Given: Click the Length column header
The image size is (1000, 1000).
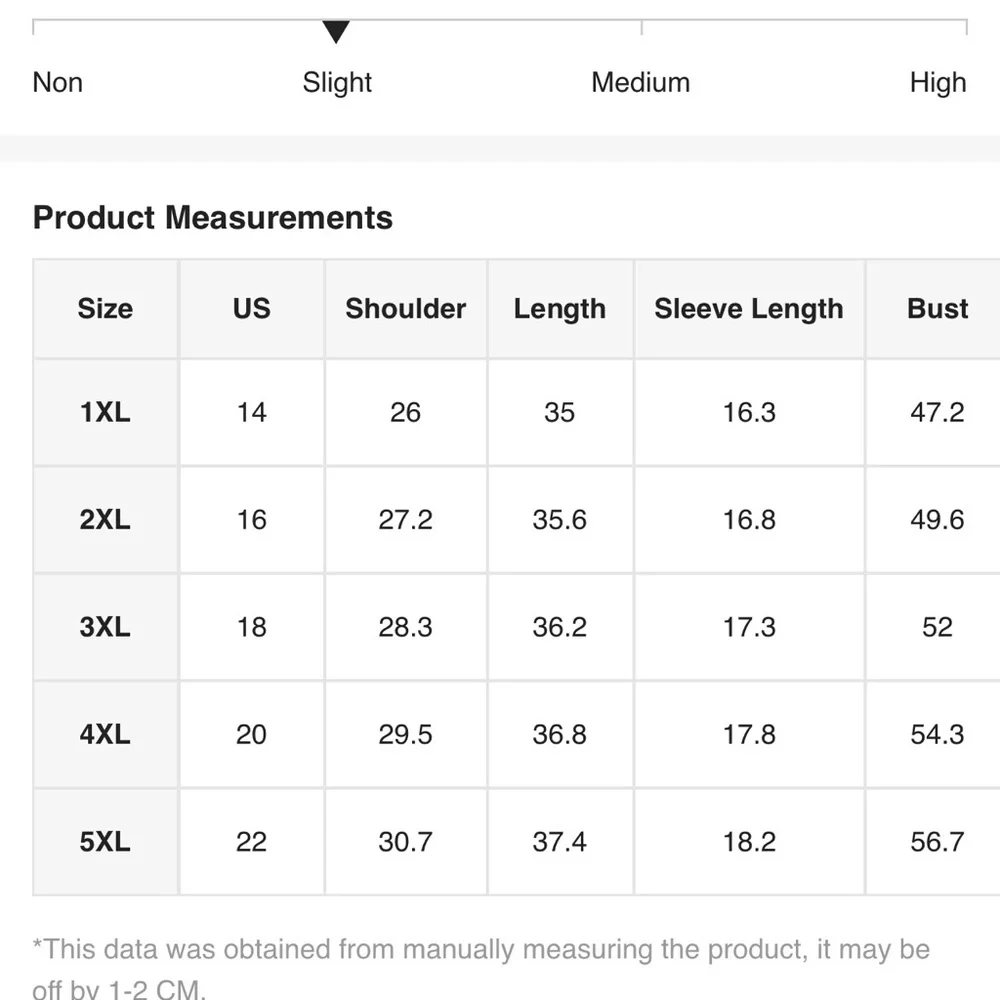Looking at the screenshot, I should pos(560,309).
